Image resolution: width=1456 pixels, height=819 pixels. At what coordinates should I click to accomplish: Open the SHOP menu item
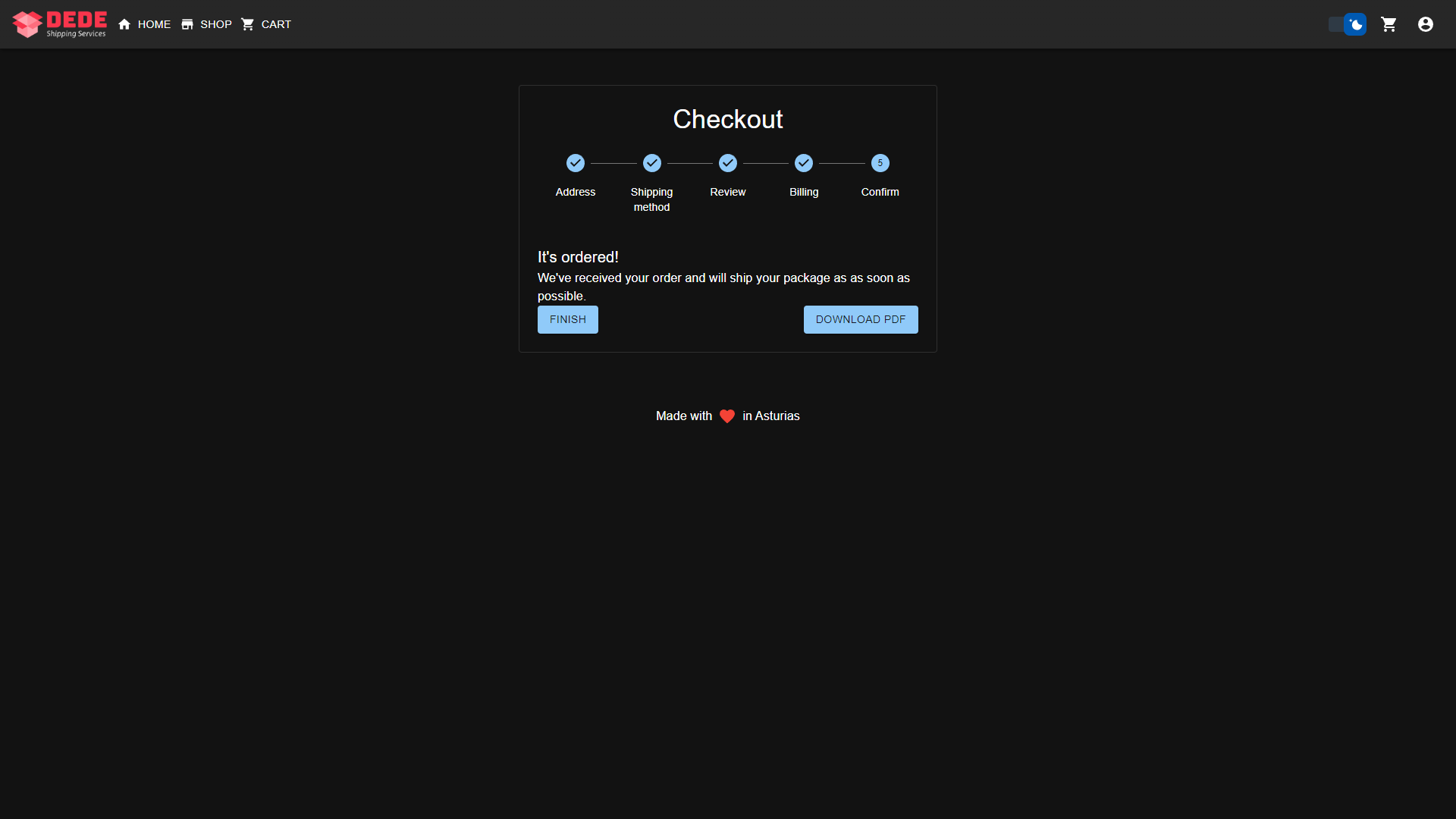pyautogui.click(x=215, y=24)
